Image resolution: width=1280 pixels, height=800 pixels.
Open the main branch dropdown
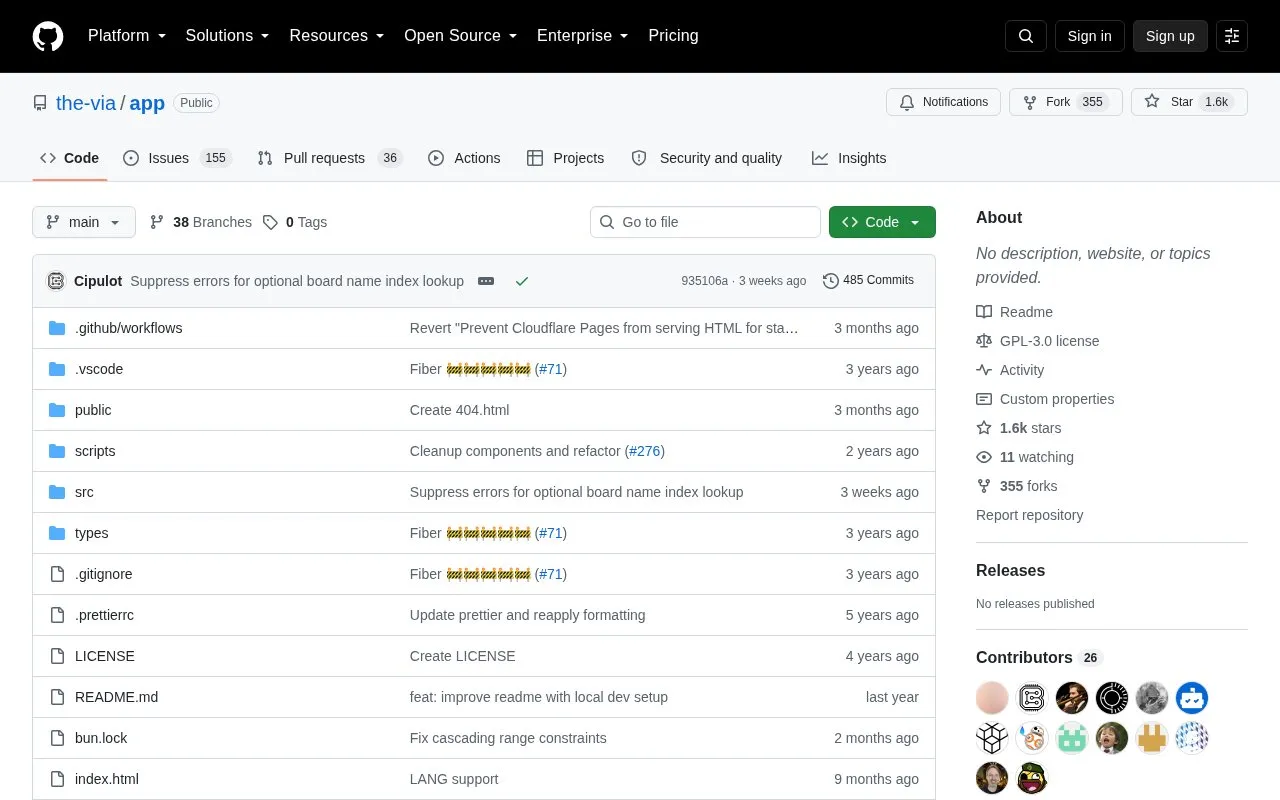pos(84,222)
